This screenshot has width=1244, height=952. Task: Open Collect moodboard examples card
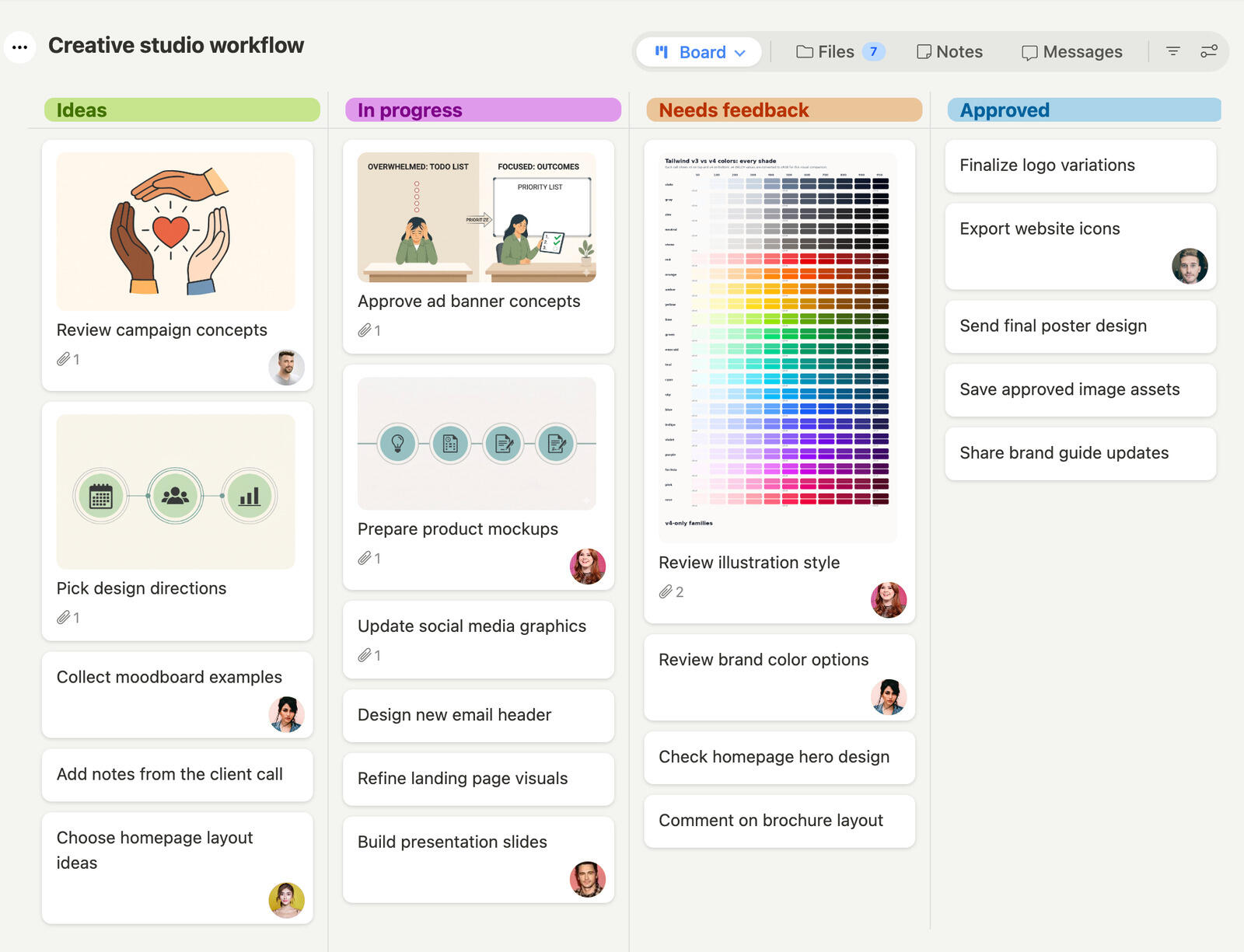pyautogui.click(x=177, y=695)
